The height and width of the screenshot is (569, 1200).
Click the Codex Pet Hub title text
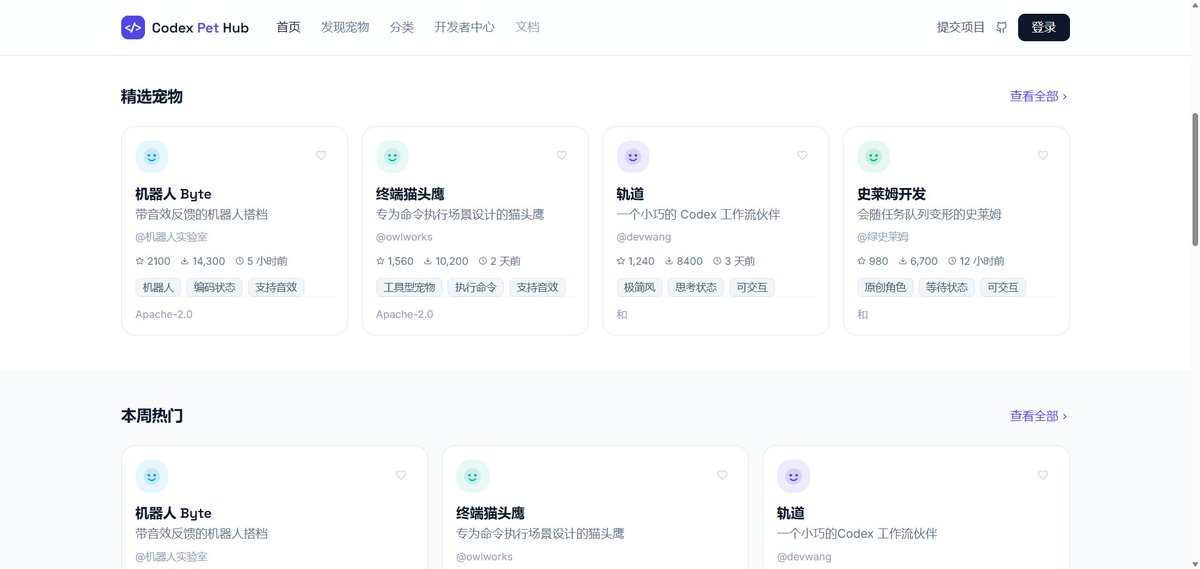(200, 28)
